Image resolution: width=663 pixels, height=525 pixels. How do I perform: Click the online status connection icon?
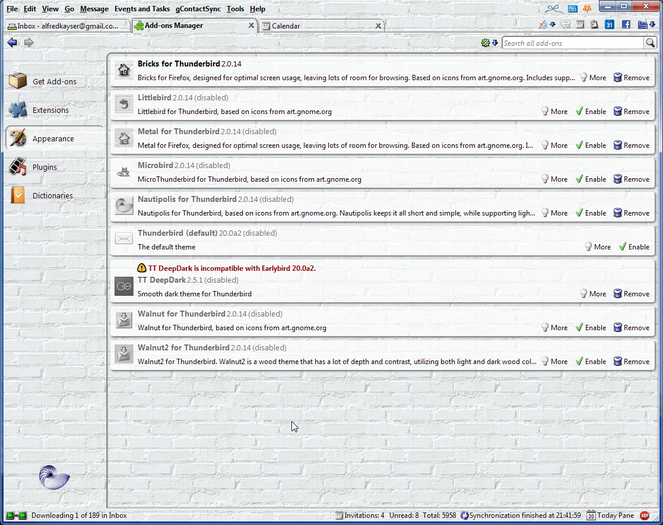tap(16, 515)
